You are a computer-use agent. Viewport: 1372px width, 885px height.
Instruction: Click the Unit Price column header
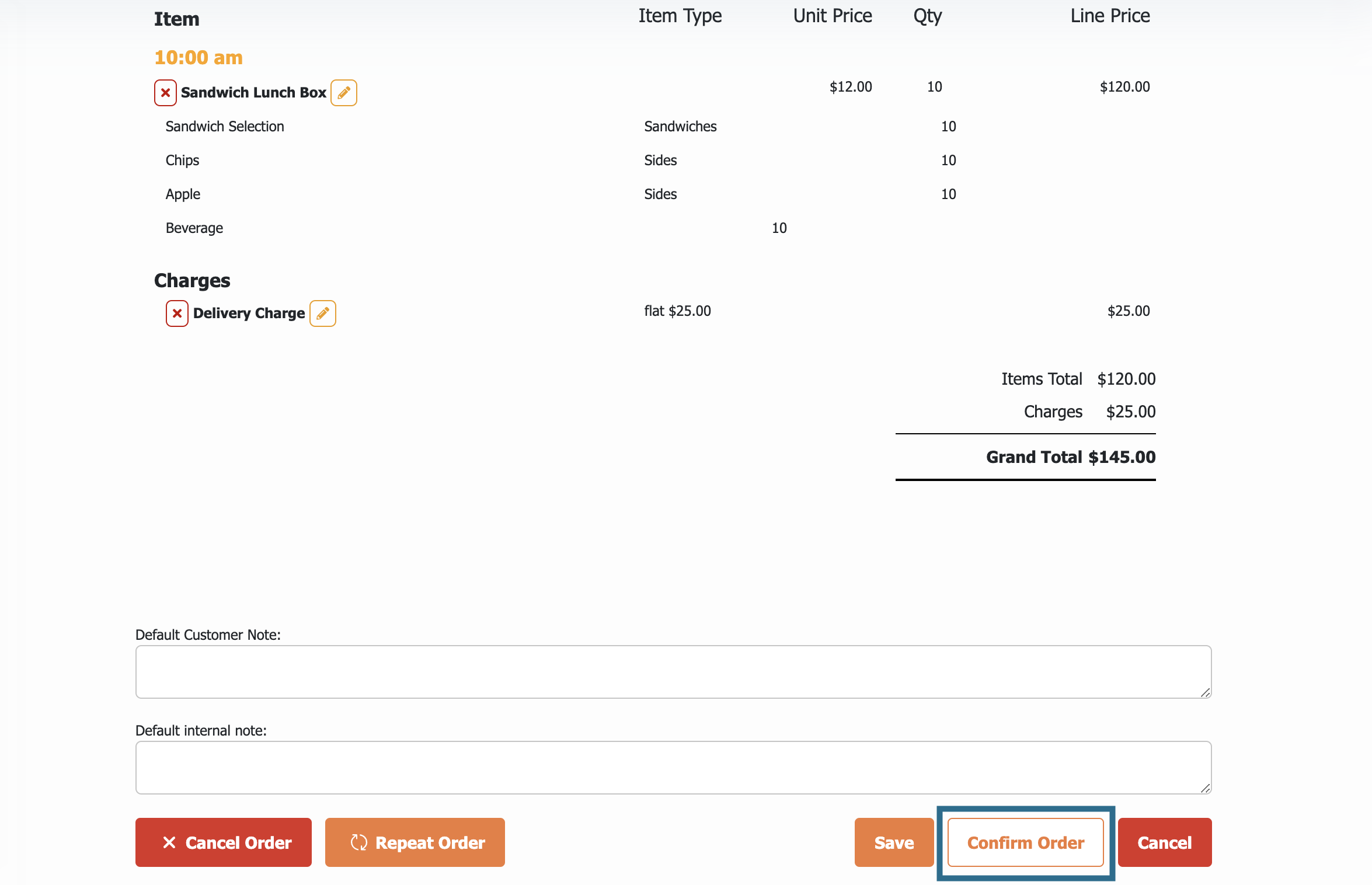[x=833, y=16]
